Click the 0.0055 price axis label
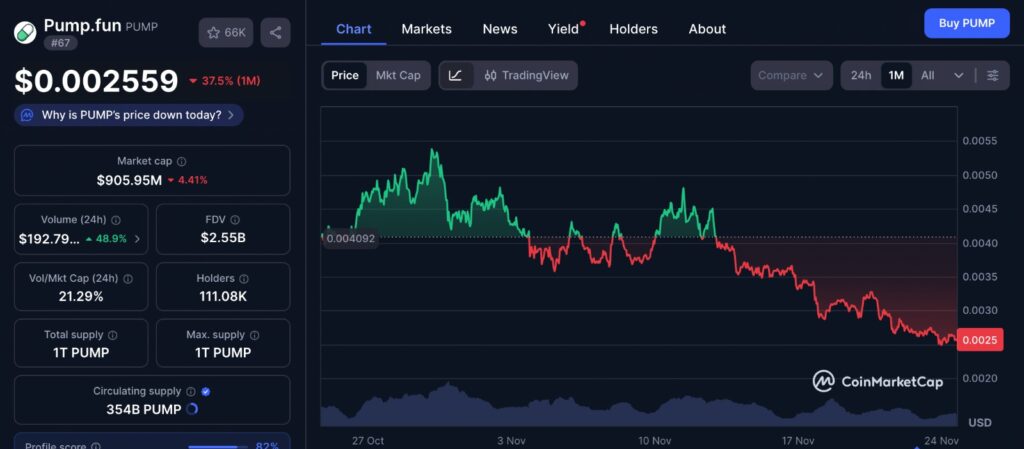 pyautogui.click(x=979, y=141)
